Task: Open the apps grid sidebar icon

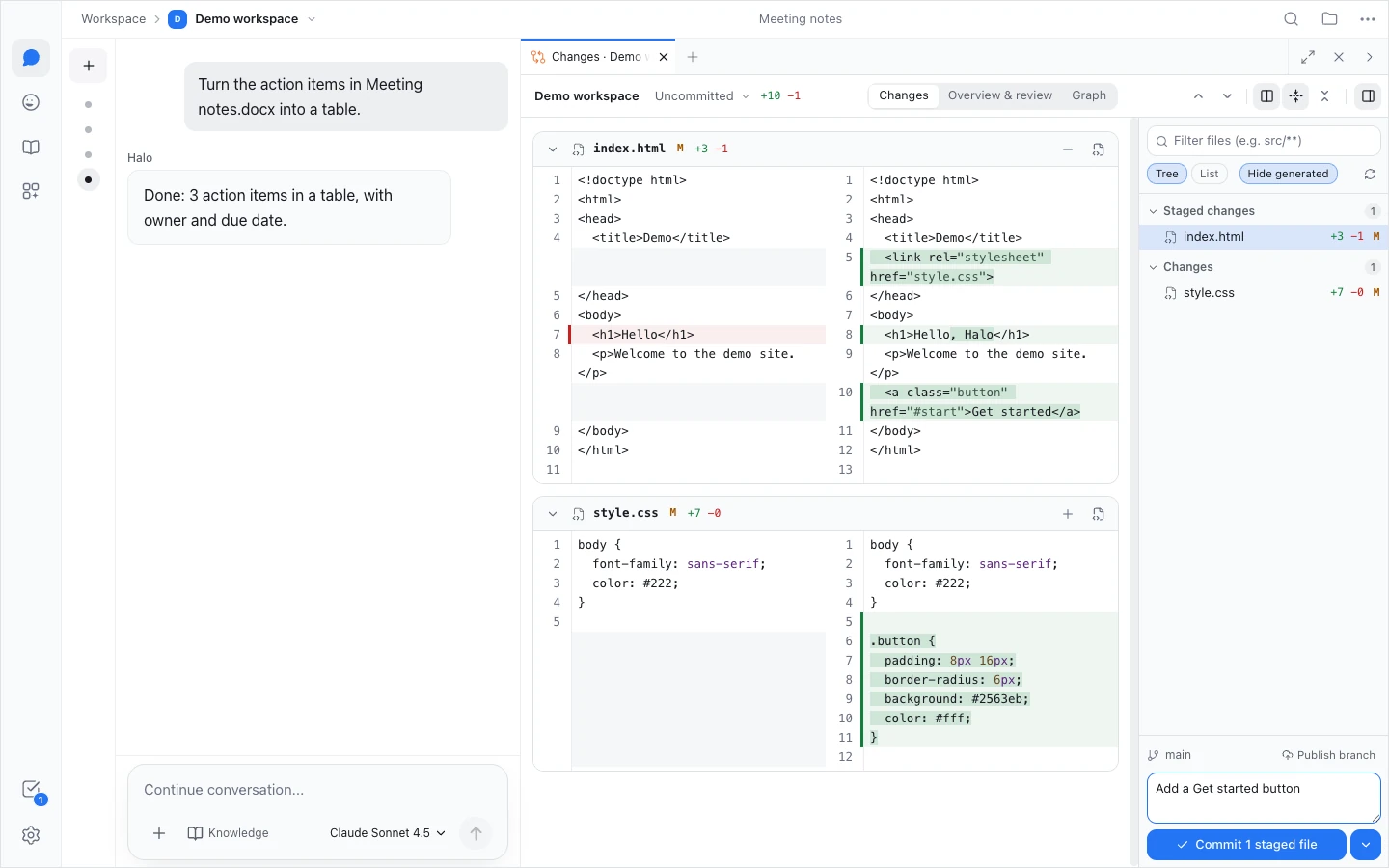Action: pyautogui.click(x=31, y=191)
